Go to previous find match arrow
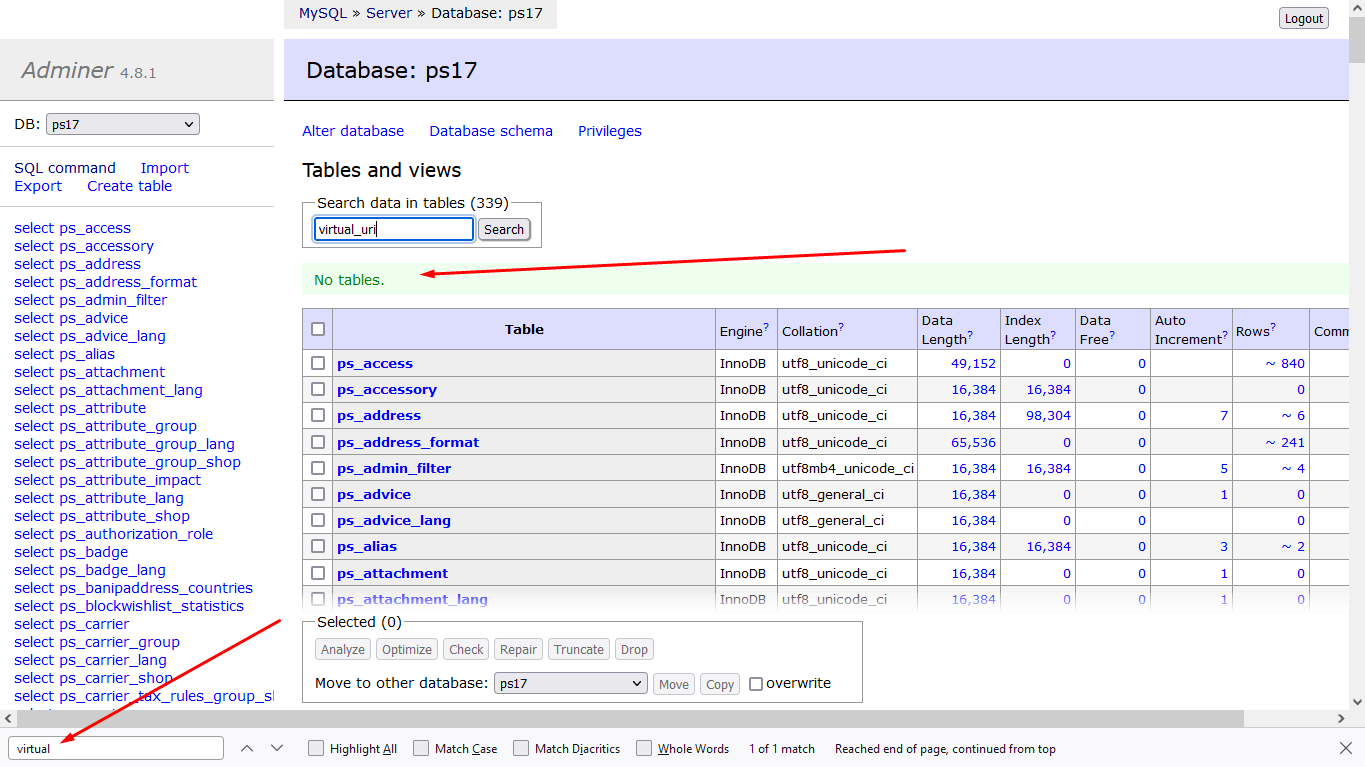Viewport: 1365px width, 767px height. (247, 748)
